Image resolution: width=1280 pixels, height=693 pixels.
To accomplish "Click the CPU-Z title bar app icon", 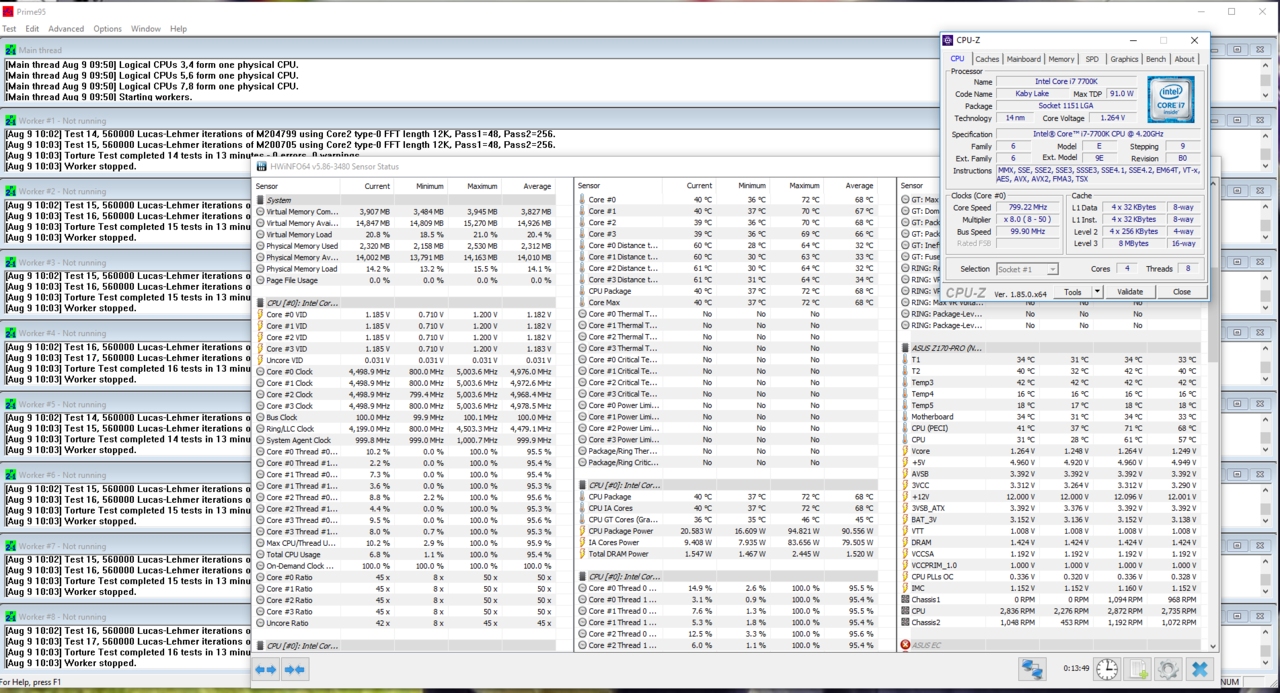I will click(x=949, y=40).
